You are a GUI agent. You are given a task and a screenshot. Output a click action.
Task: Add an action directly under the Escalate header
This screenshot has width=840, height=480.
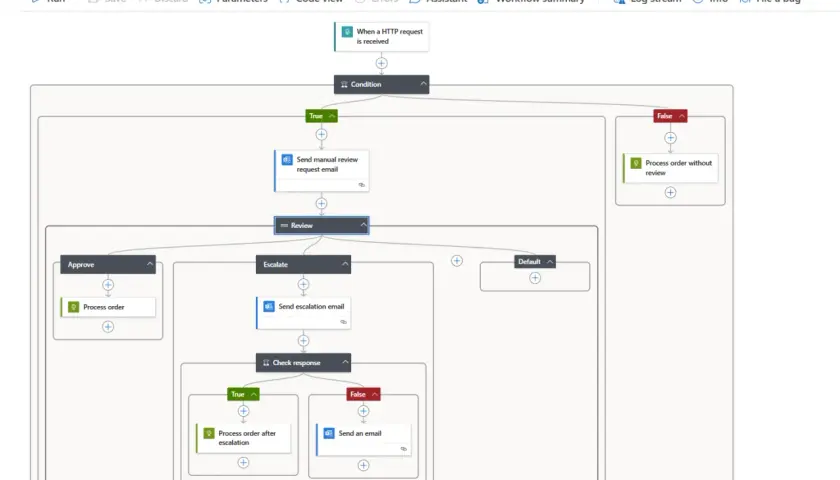303,284
